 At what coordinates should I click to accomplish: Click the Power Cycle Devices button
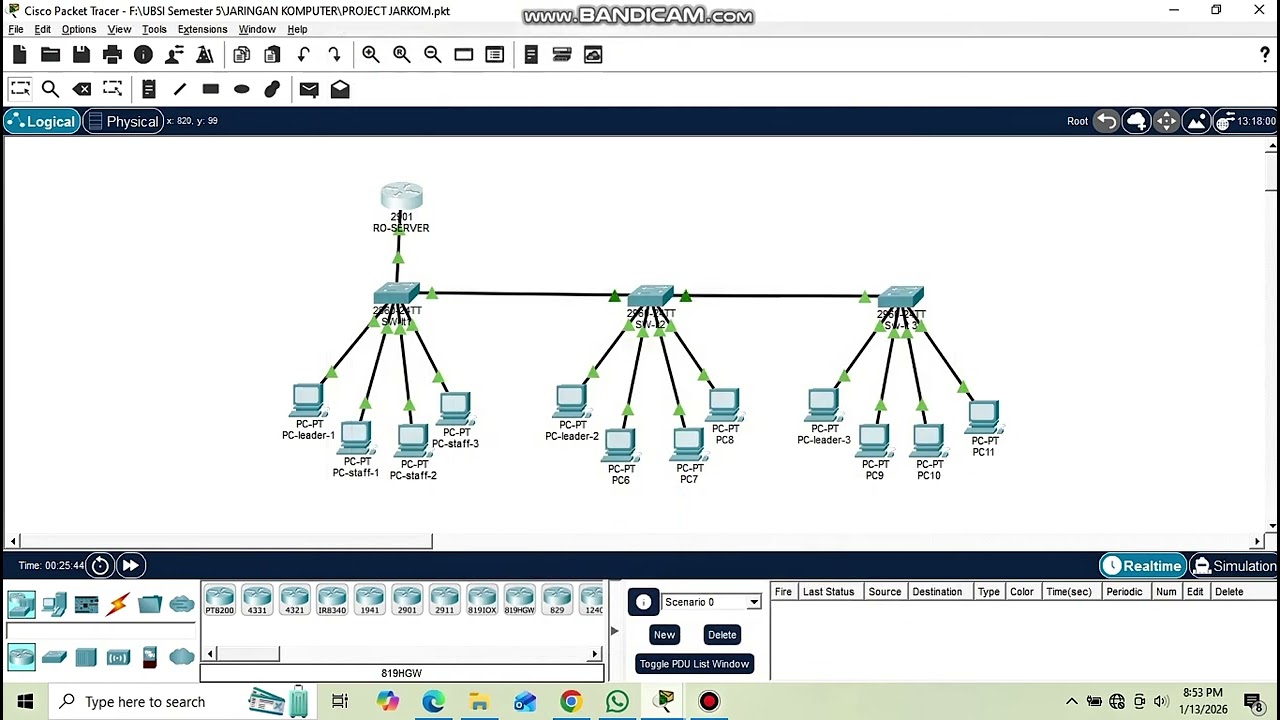(x=100, y=566)
